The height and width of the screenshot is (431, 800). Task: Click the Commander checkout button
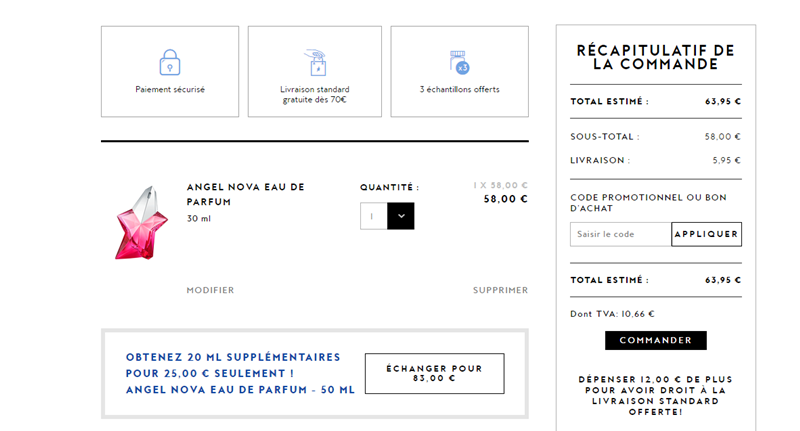coord(656,340)
